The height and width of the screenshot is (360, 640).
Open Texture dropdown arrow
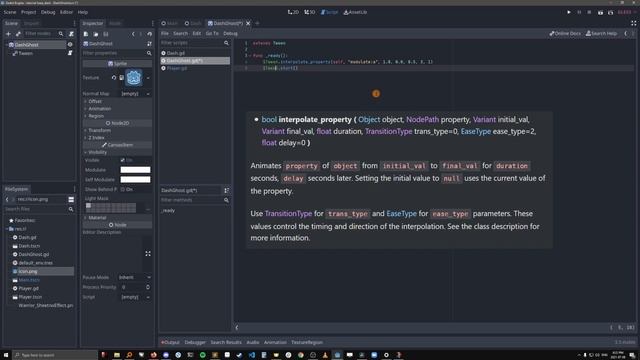coord(148,78)
